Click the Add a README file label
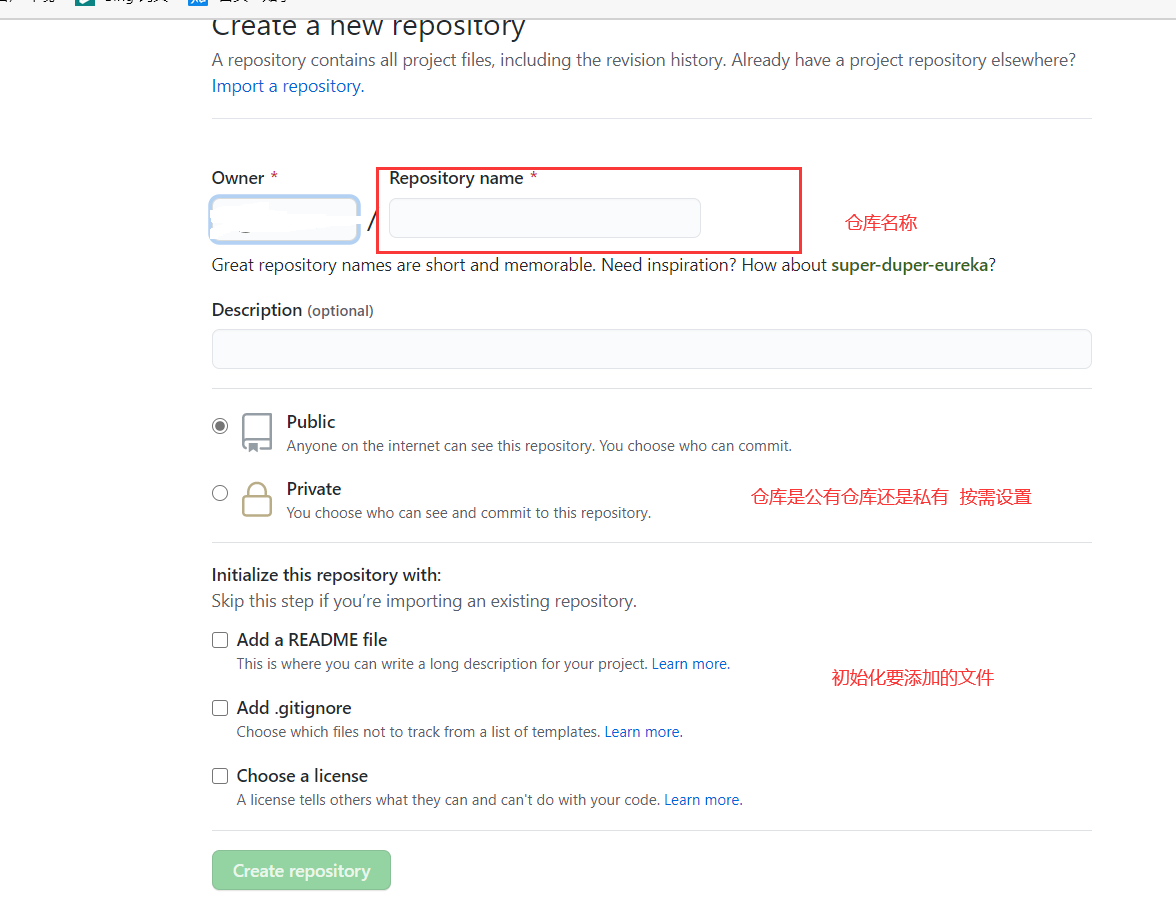 (x=312, y=640)
